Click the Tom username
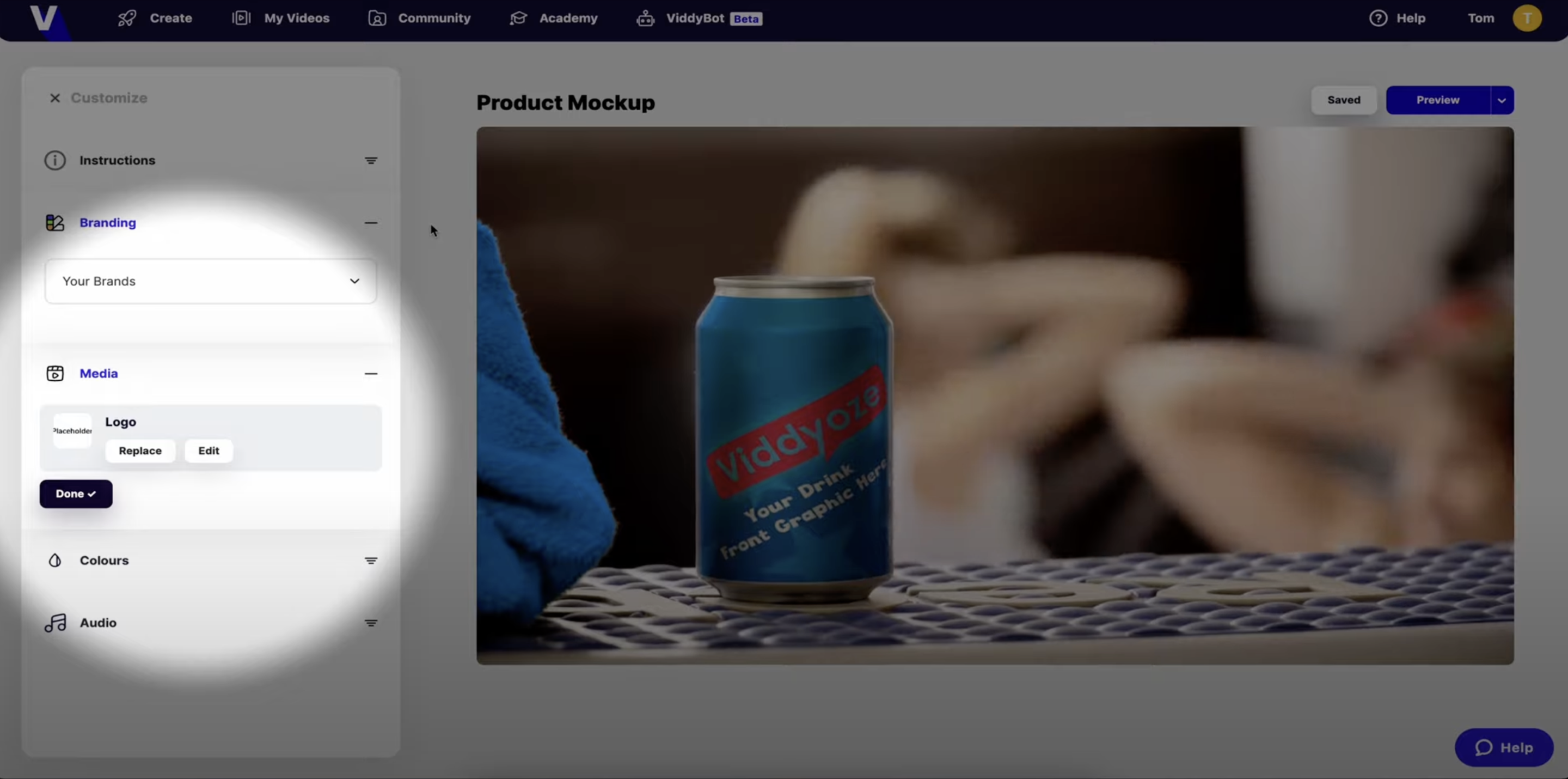Viewport: 1568px width, 779px height. 1480,19
